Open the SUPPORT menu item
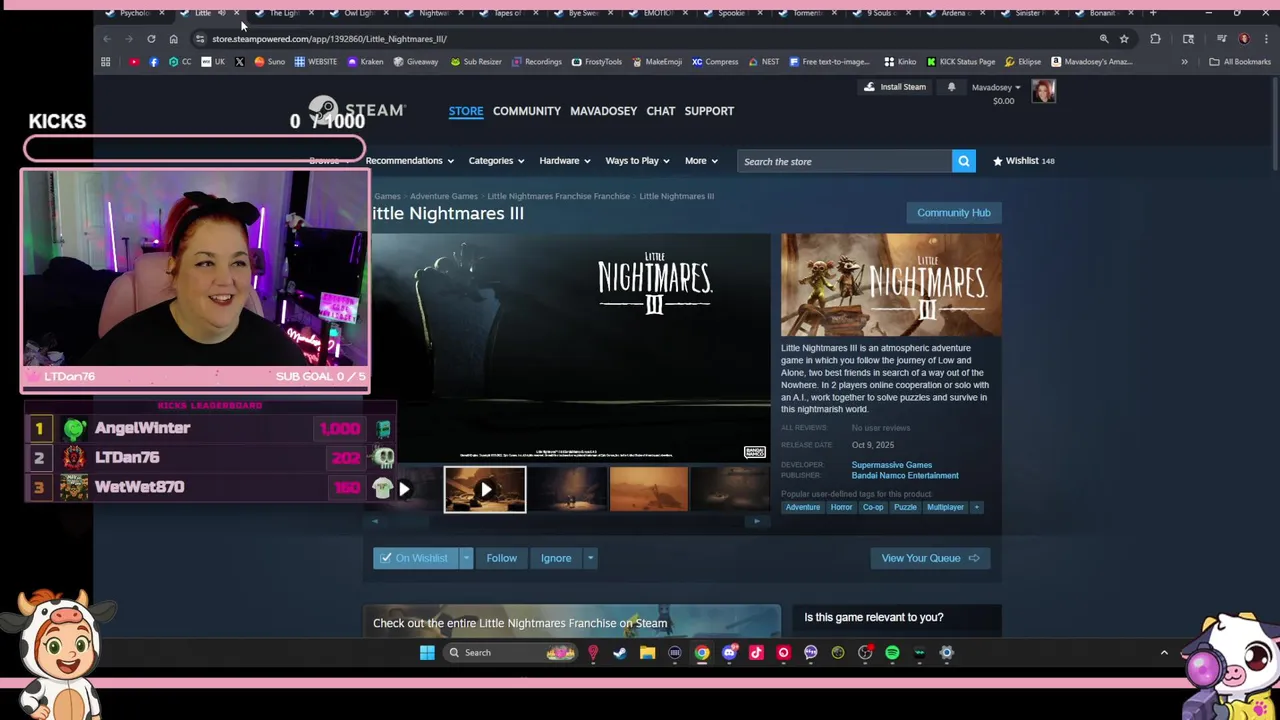The image size is (1280, 720). tap(709, 111)
